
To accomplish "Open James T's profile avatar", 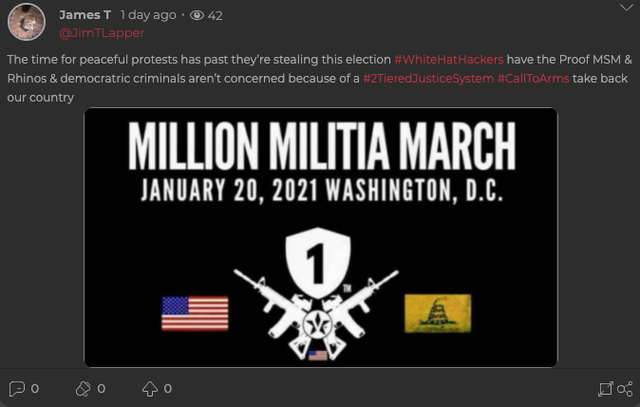I will (x=24, y=22).
